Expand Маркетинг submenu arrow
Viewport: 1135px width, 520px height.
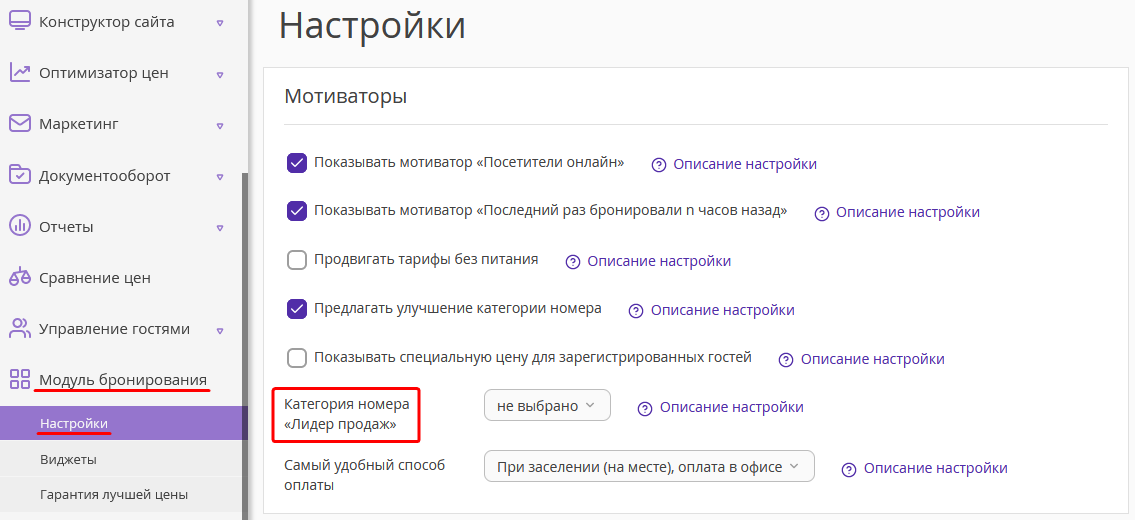(x=220, y=125)
